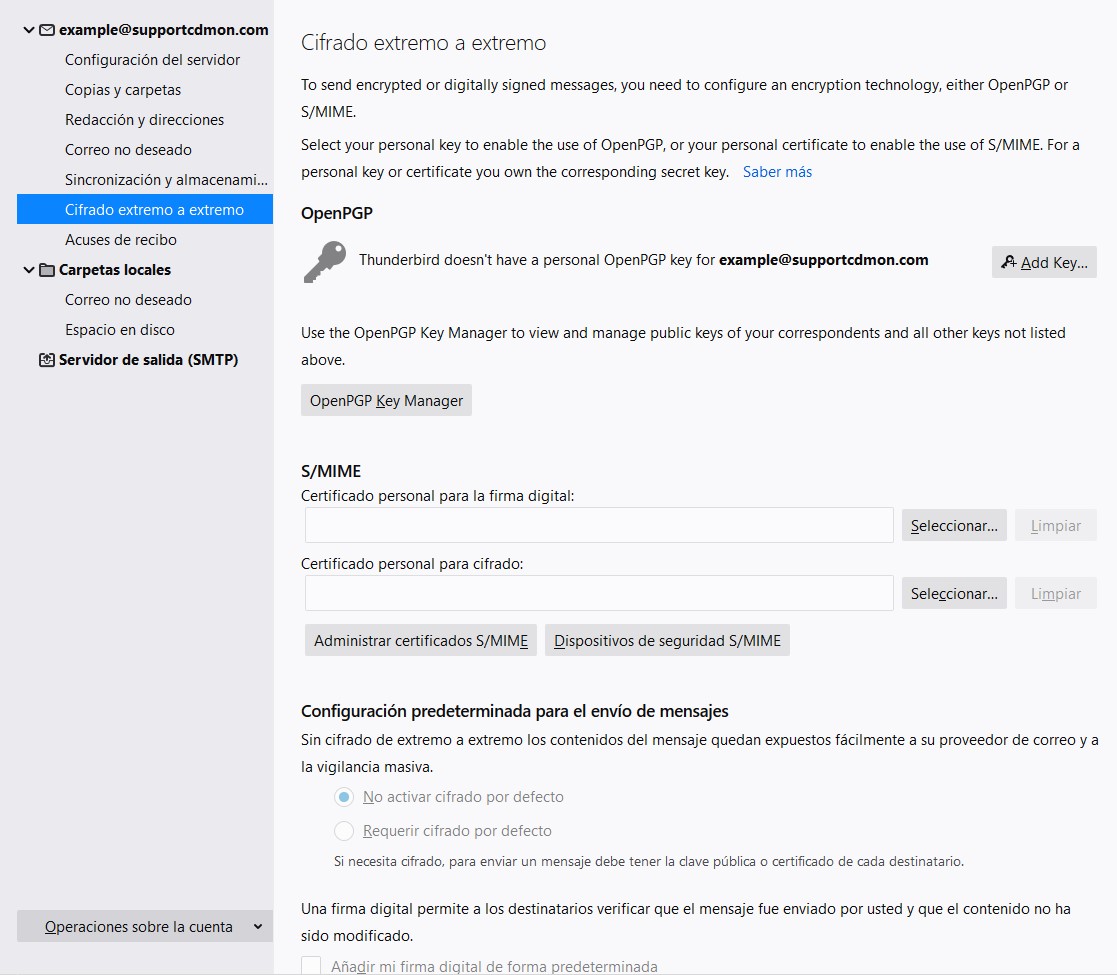Click the encryption certificate text field
The width and height of the screenshot is (1117, 975).
click(x=598, y=593)
